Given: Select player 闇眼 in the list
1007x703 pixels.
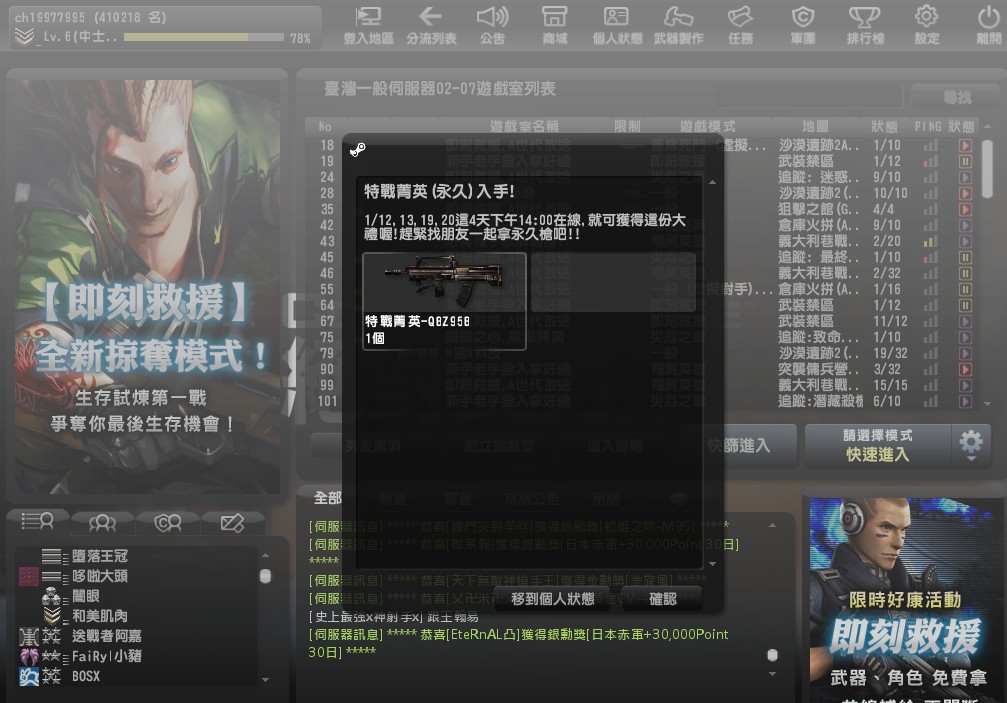Looking at the screenshot, I should (x=85, y=596).
